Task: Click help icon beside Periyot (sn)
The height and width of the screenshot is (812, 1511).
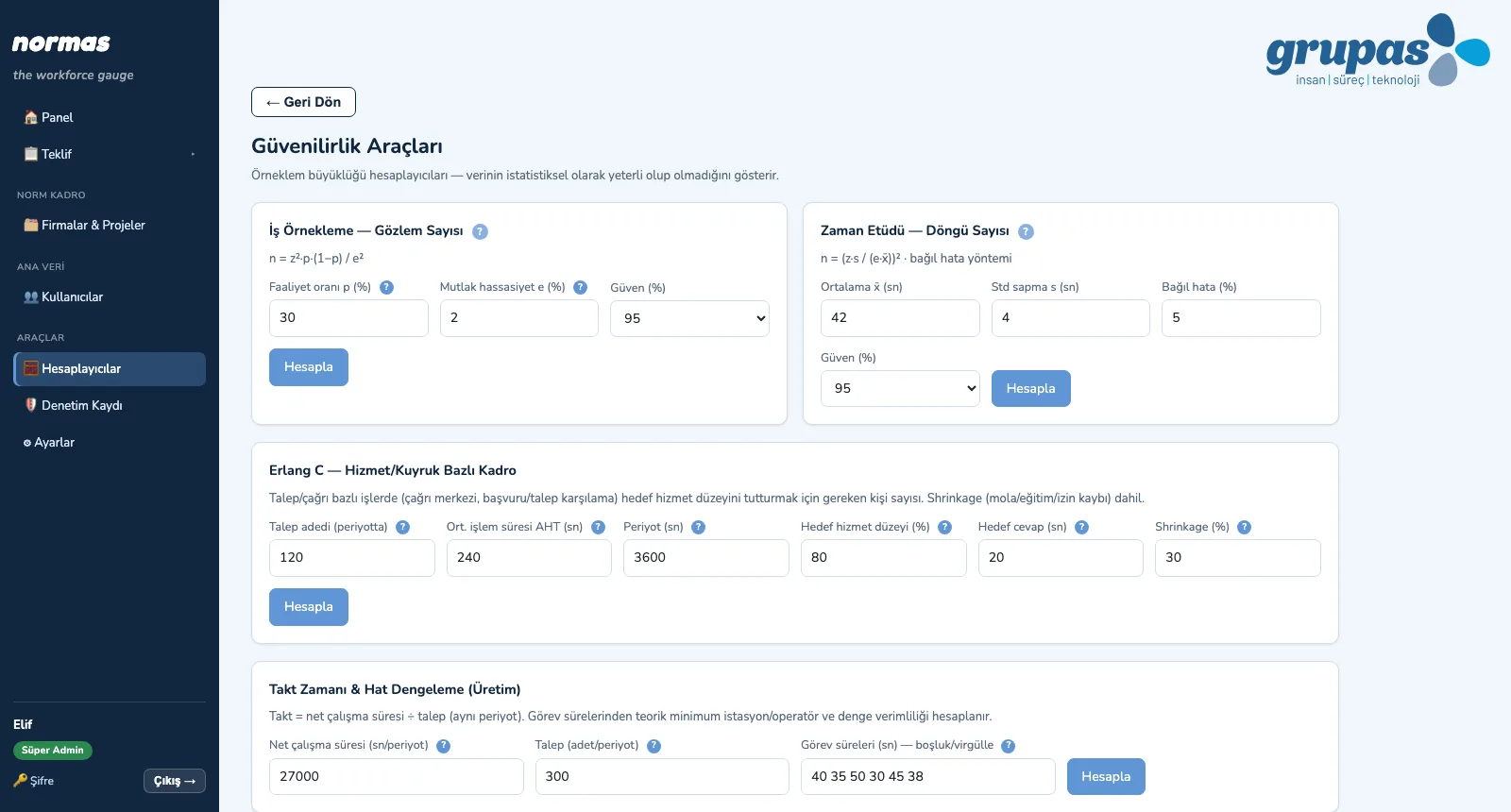Action: pyautogui.click(x=698, y=527)
